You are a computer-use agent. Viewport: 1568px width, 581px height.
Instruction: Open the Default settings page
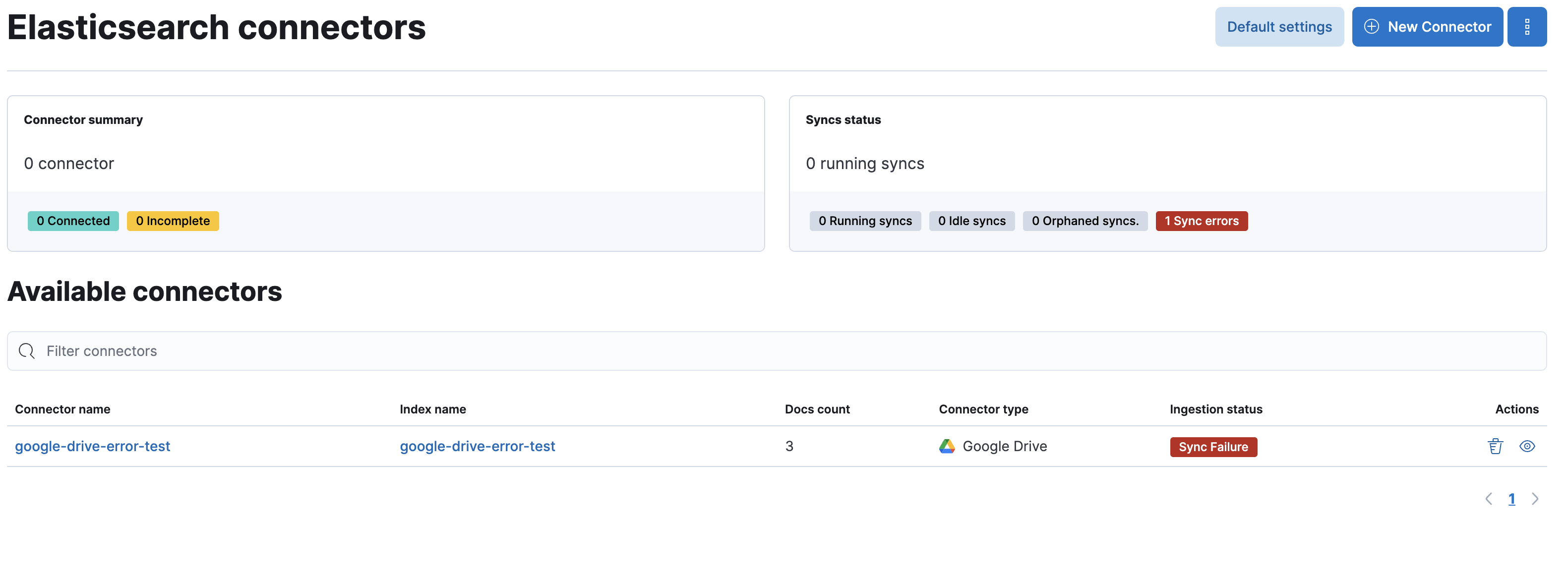point(1279,27)
